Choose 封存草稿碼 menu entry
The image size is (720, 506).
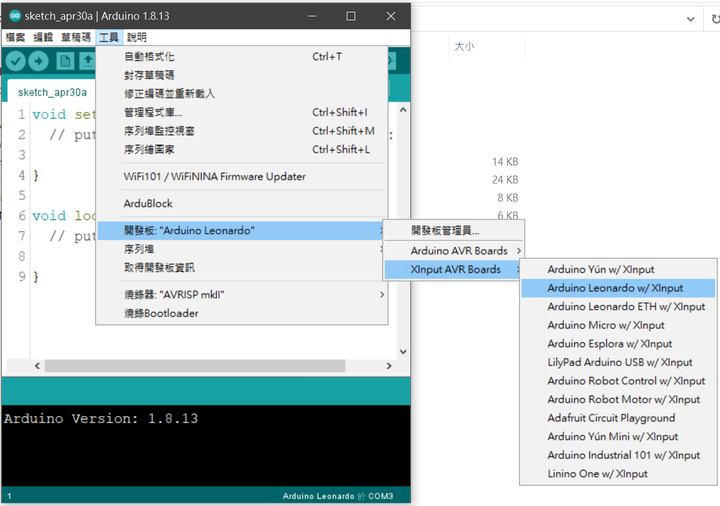click(x=242, y=75)
